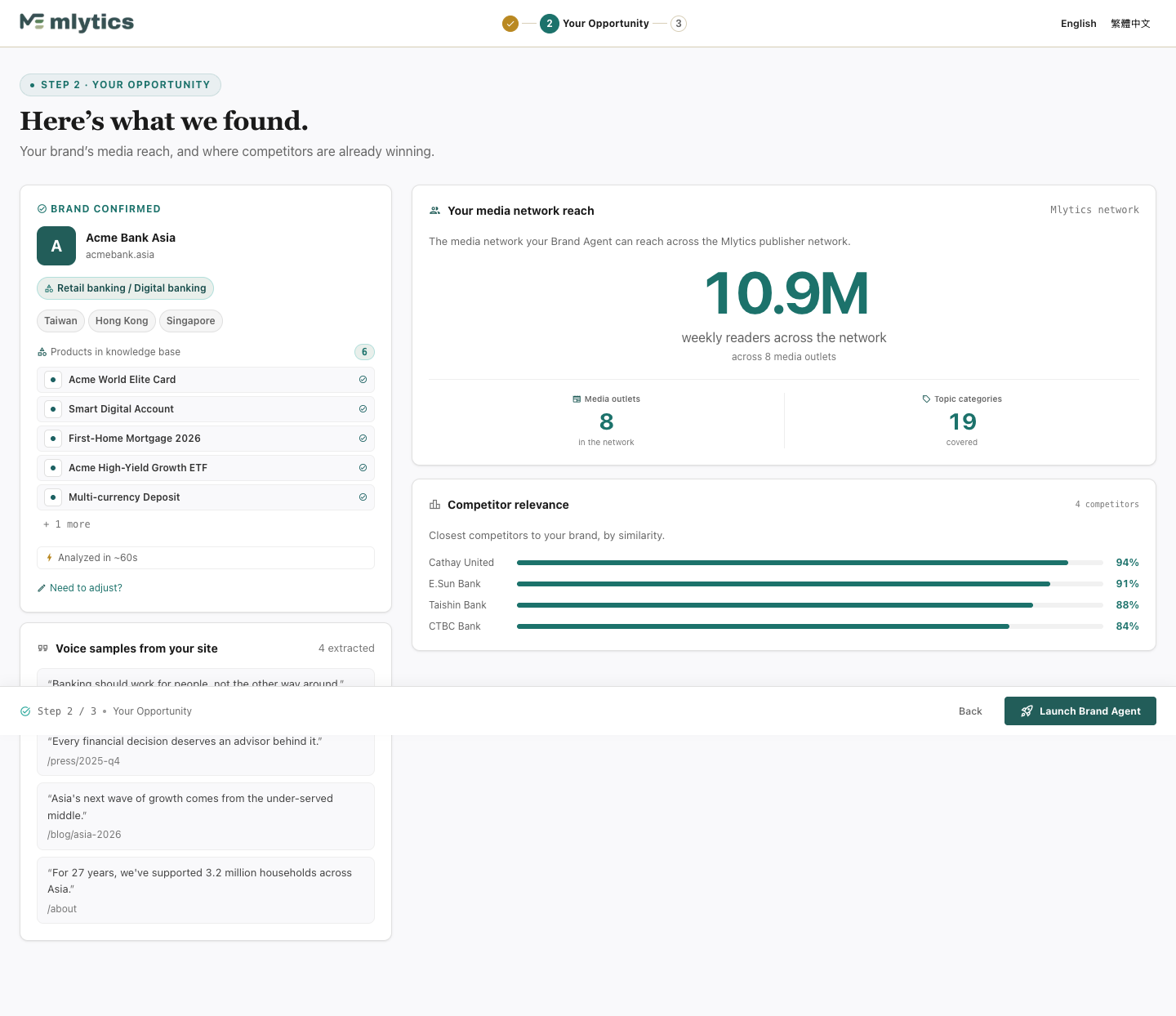Screen dimensions: 1176x1016
Task: Switch language to English
Action: click(x=1078, y=24)
